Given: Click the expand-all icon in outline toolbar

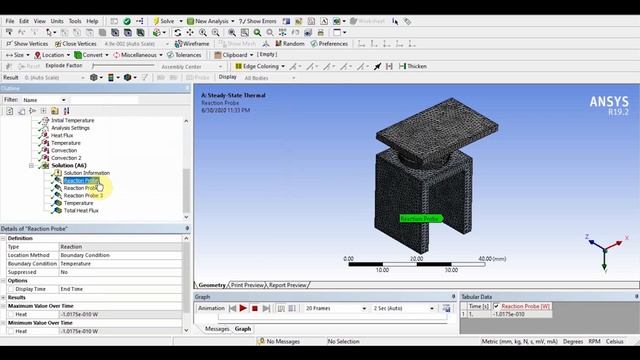Looking at the screenshot, I should 44,111.
